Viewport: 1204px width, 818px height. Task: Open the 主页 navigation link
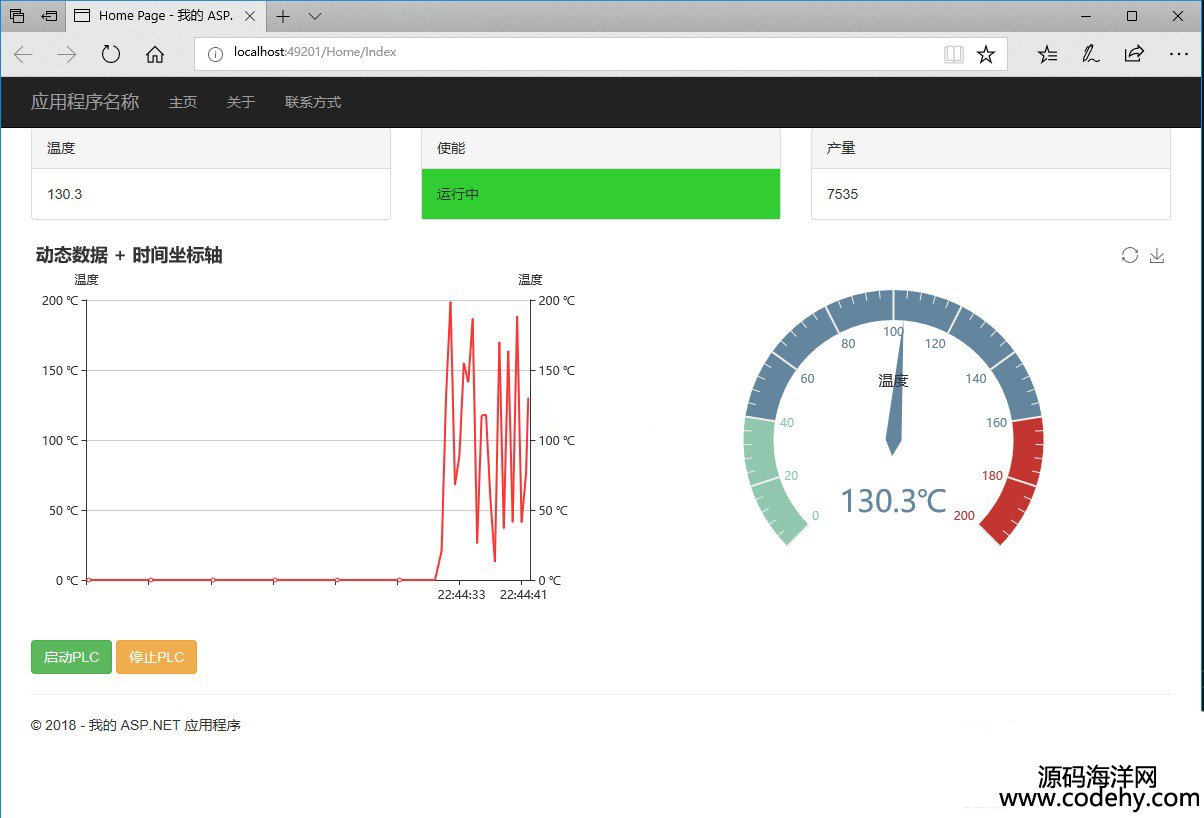tap(183, 102)
